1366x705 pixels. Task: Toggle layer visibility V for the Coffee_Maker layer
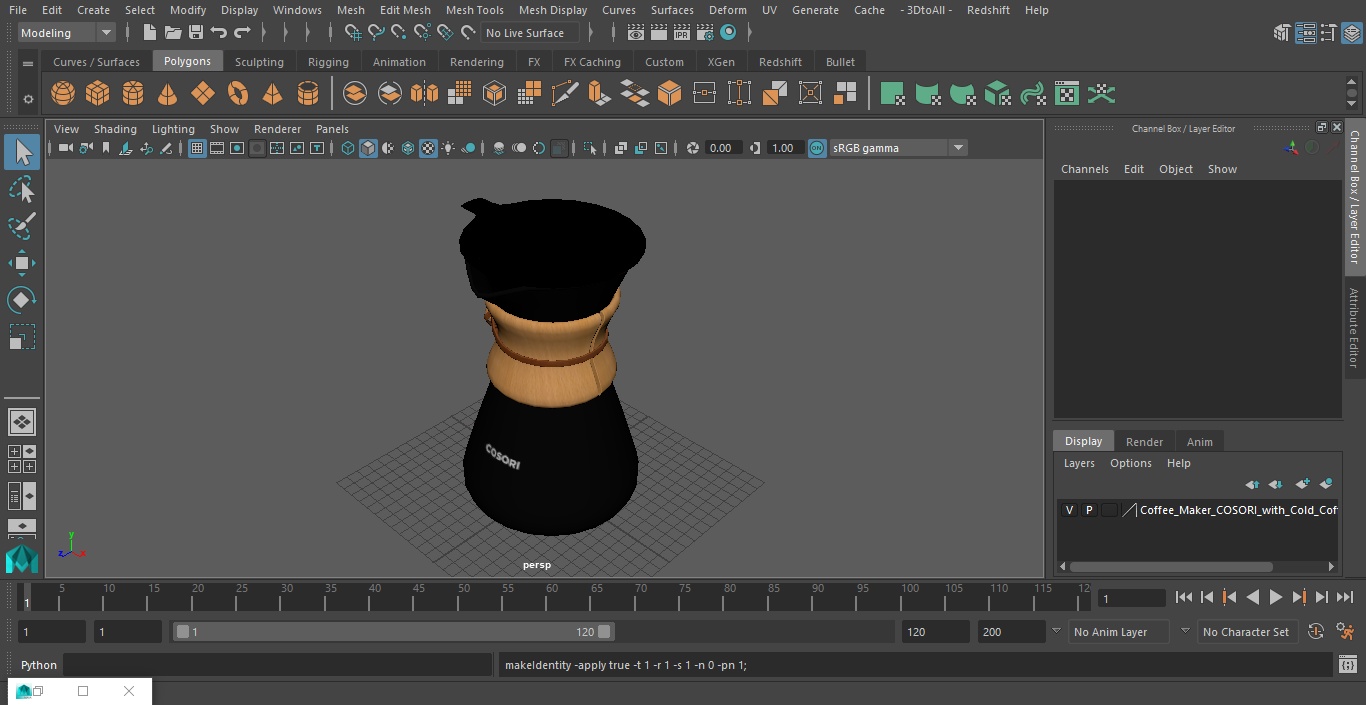point(1069,510)
